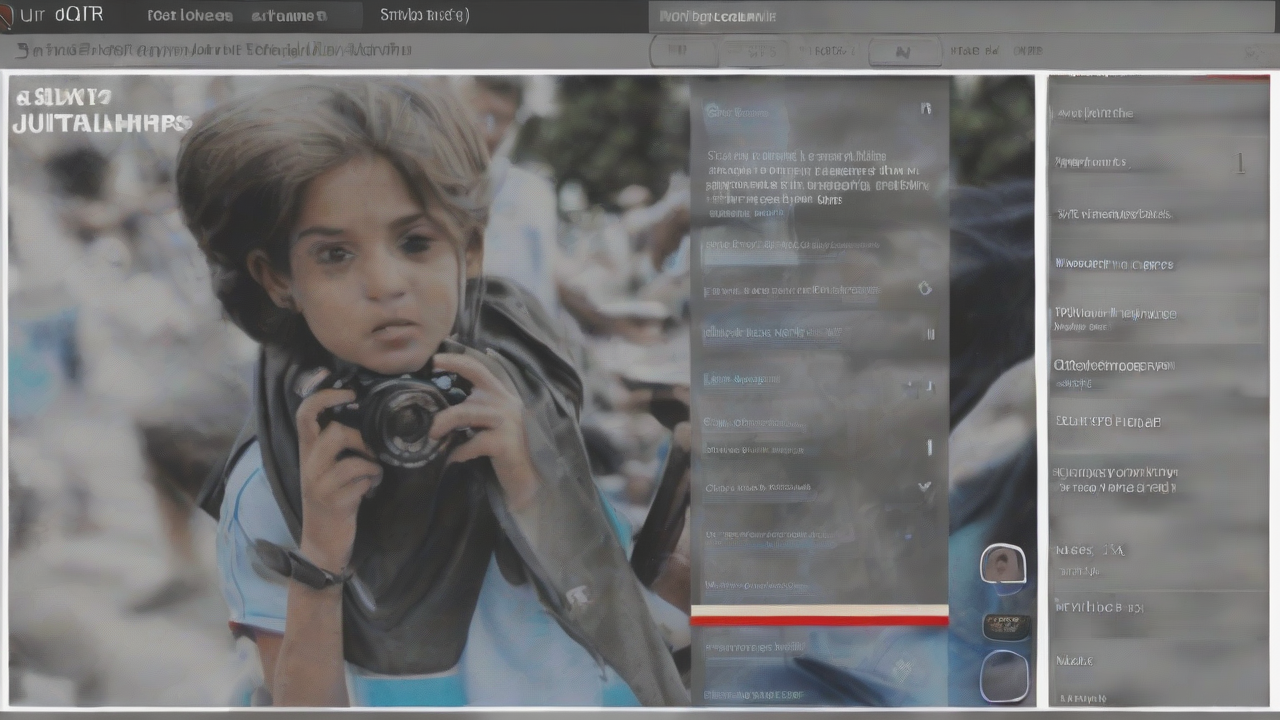1280x720 pixels.
Task: Select the small dark middle thumbnail
Action: coord(1005,627)
